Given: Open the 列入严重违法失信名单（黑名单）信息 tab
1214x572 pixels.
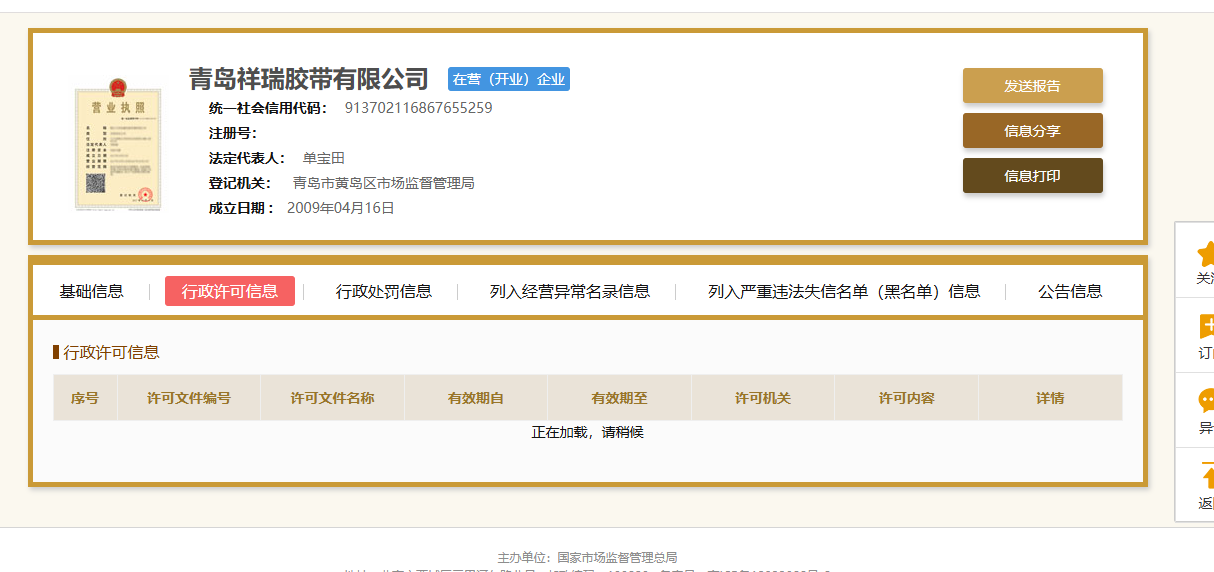Looking at the screenshot, I should tap(844, 291).
